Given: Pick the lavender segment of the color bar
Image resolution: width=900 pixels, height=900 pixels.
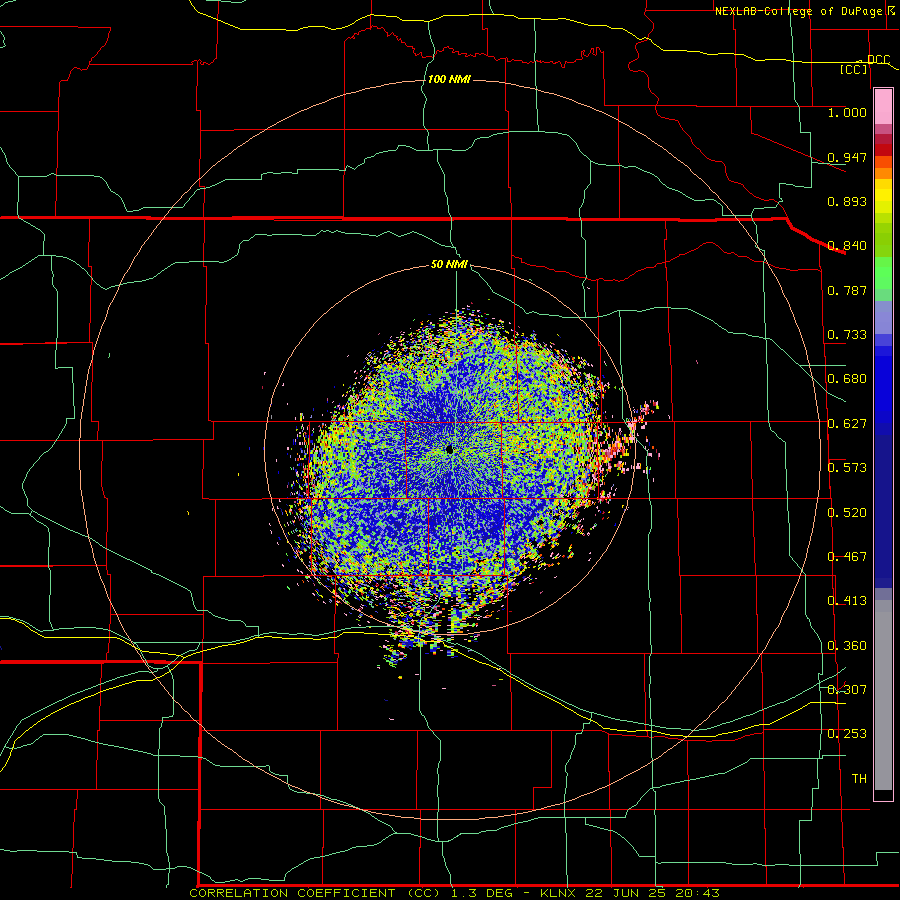Looking at the screenshot, I should [x=883, y=317].
